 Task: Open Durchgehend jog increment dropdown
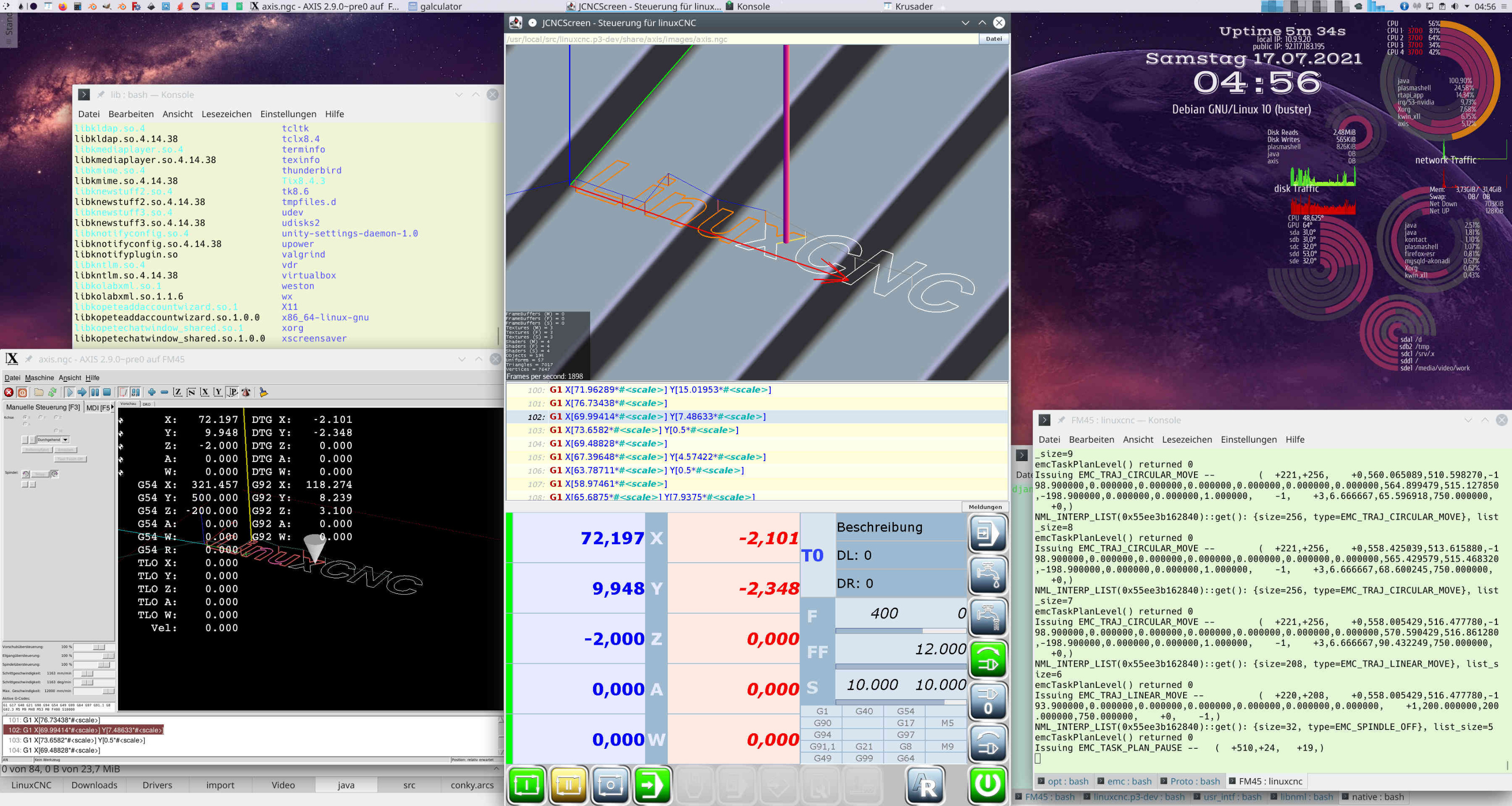point(66,440)
